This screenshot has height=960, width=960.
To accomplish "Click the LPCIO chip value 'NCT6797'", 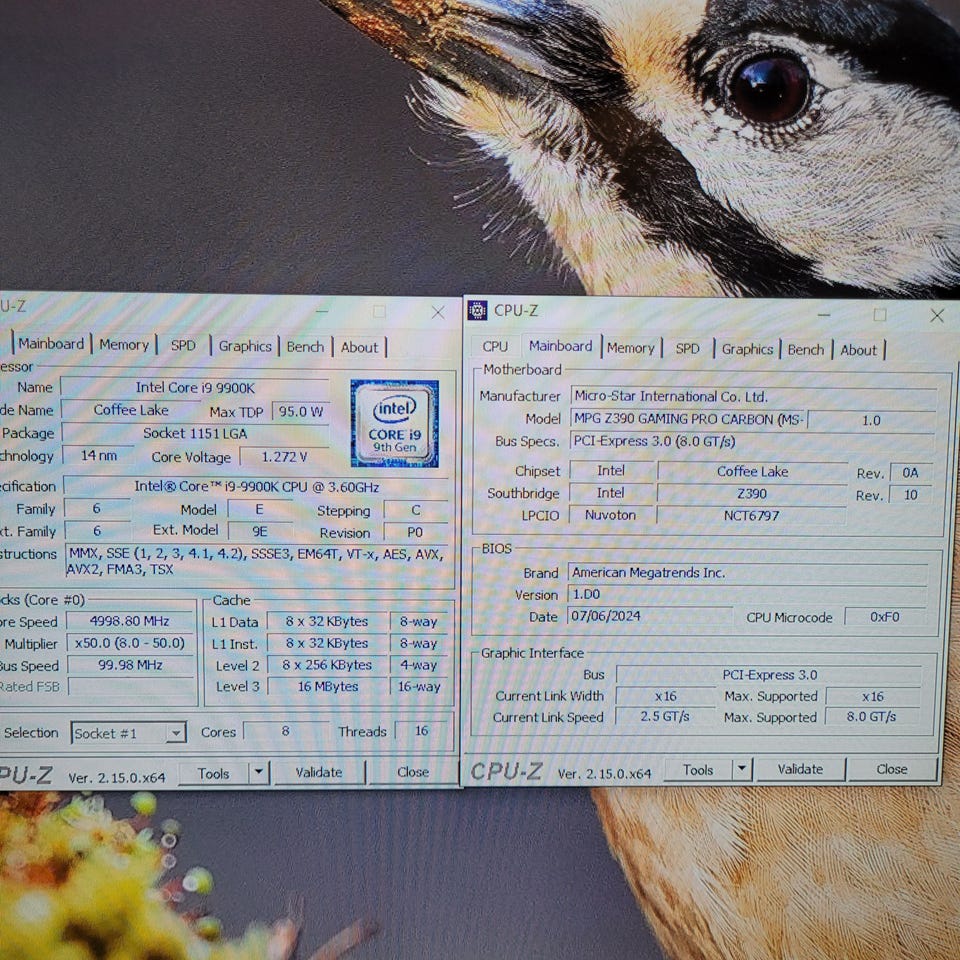I will click(x=752, y=516).
